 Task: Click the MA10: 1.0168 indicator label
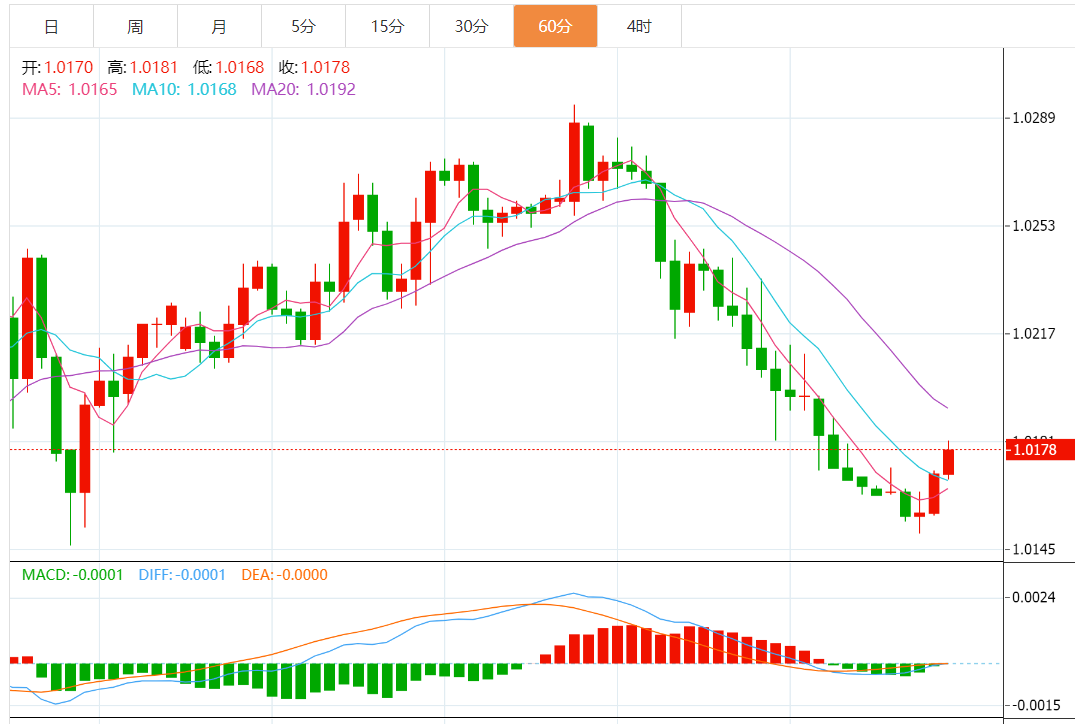click(x=184, y=89)
